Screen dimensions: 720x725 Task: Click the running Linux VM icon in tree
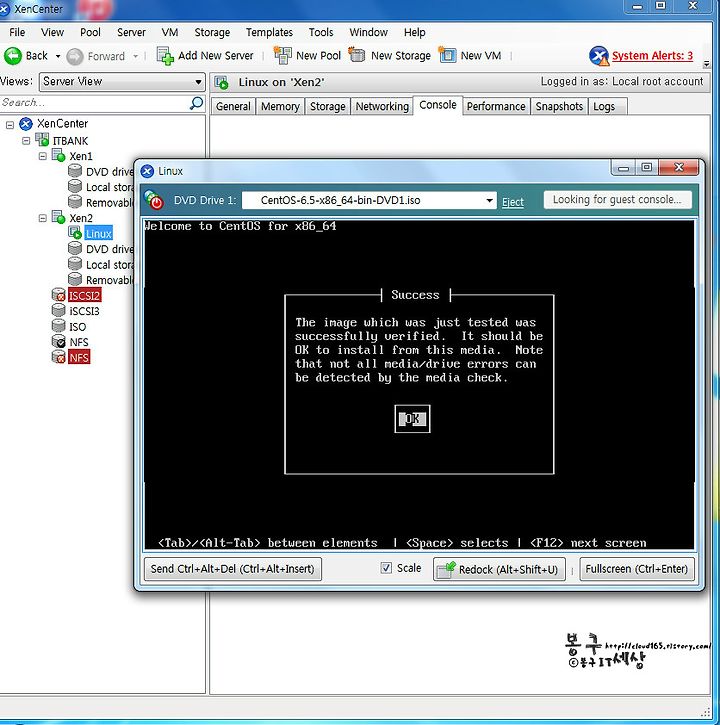(75, 233)
